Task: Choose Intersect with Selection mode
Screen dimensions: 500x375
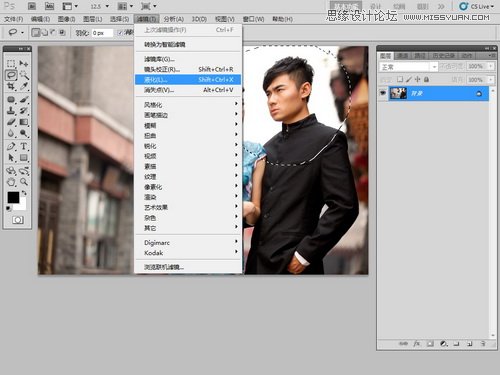Action: 62,33
